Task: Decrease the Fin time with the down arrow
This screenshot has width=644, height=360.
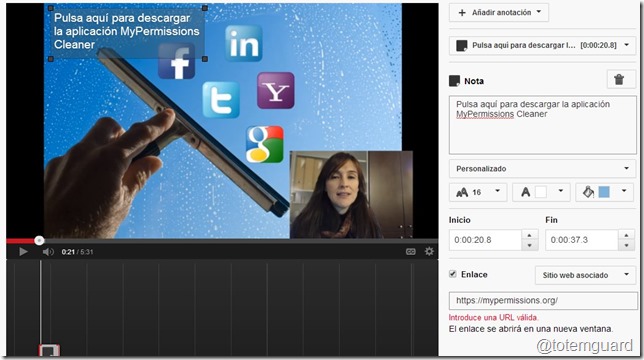Action: (626, 245)
